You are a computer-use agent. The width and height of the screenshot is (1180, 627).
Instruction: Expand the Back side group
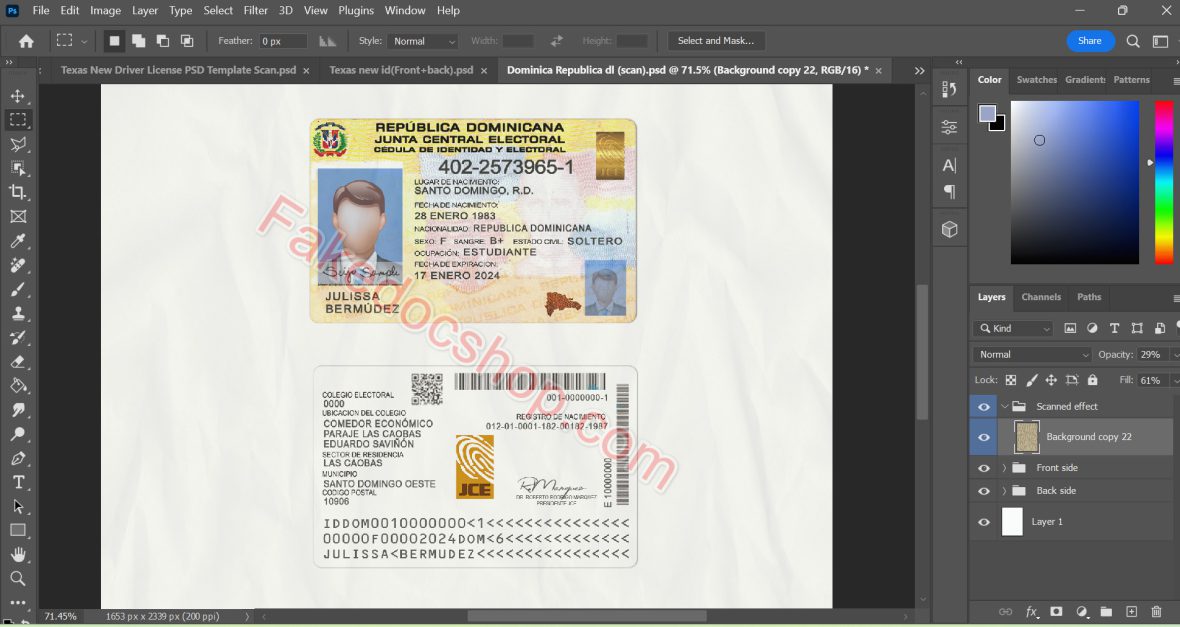(x=1005, y=491)
